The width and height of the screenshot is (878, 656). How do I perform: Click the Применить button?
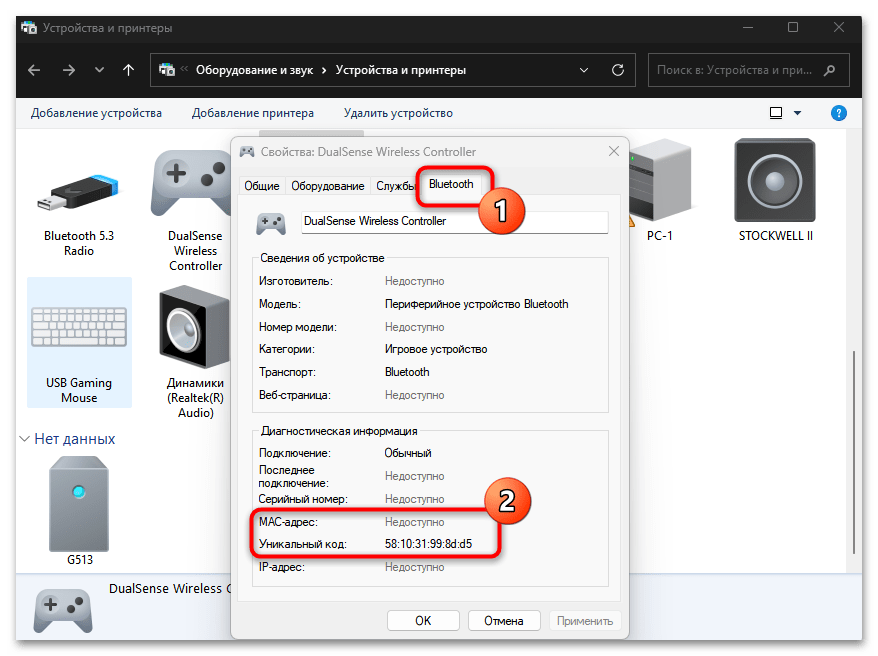coord(585,621)
